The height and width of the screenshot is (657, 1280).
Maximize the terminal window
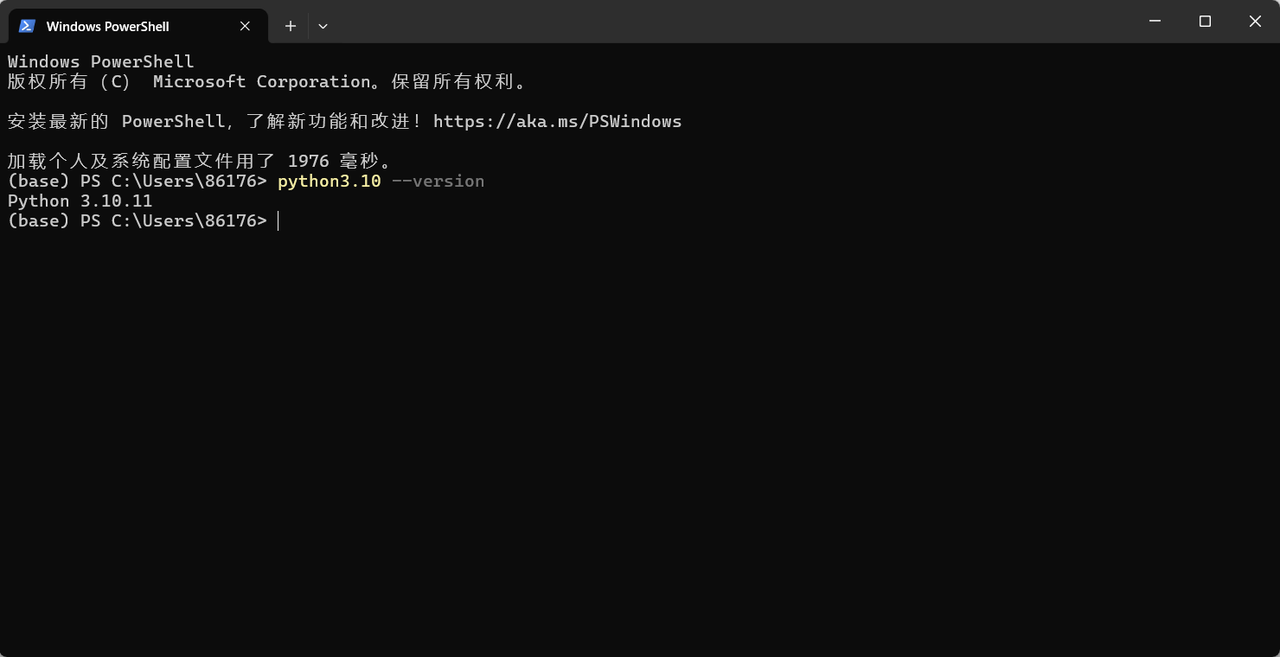[1205, 21]
